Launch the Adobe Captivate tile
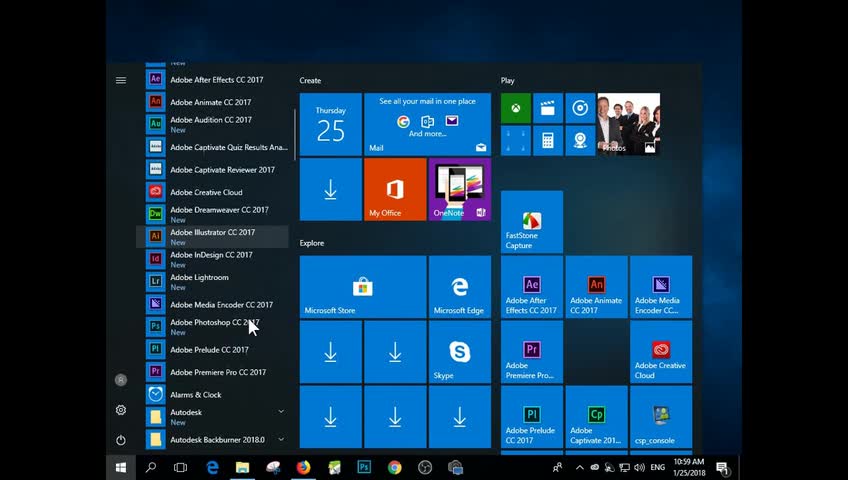 597,417
